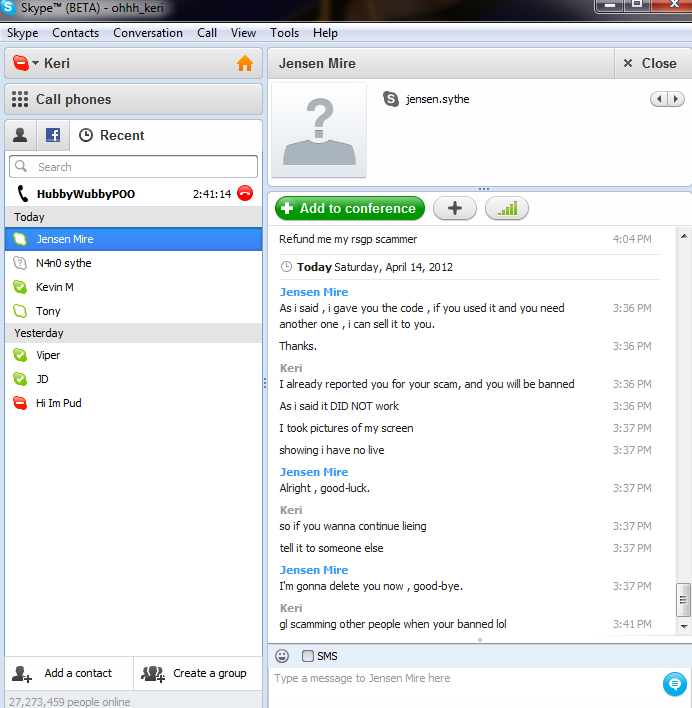The image size is (692, 708).
Task: Click the chat scrollbar down arrow
Action: click(x=684, y=626)
